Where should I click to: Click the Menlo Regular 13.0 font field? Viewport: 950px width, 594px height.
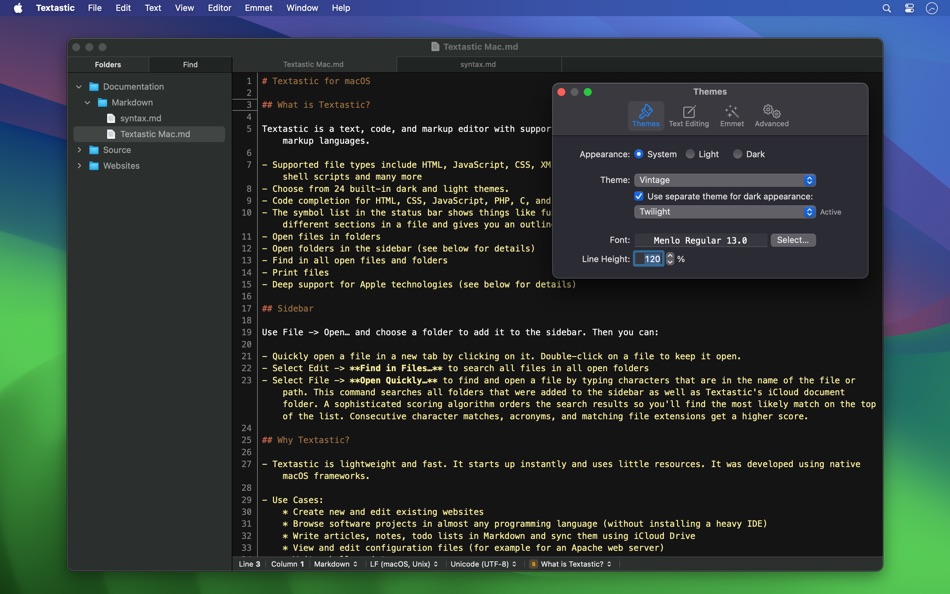[700, 240]
